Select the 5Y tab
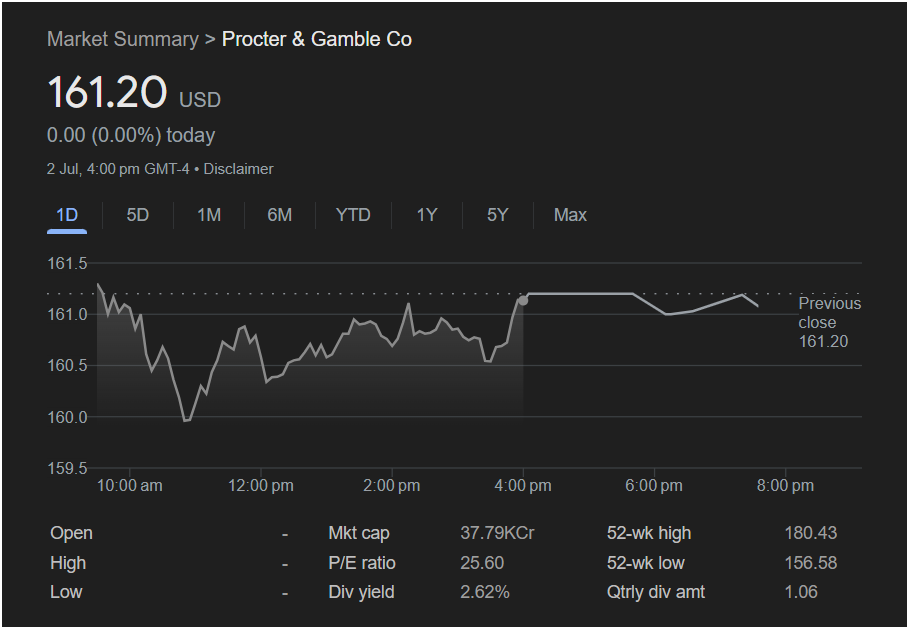 [497, 215]
